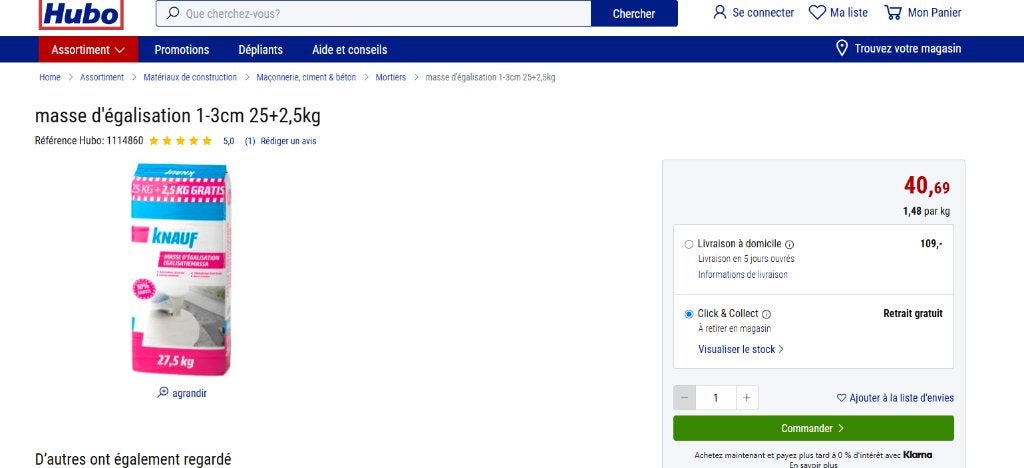The height and width of the screenshot is (468, 1024).
Task: Open the Promotions menu item
Action: [x=182, y=50]
